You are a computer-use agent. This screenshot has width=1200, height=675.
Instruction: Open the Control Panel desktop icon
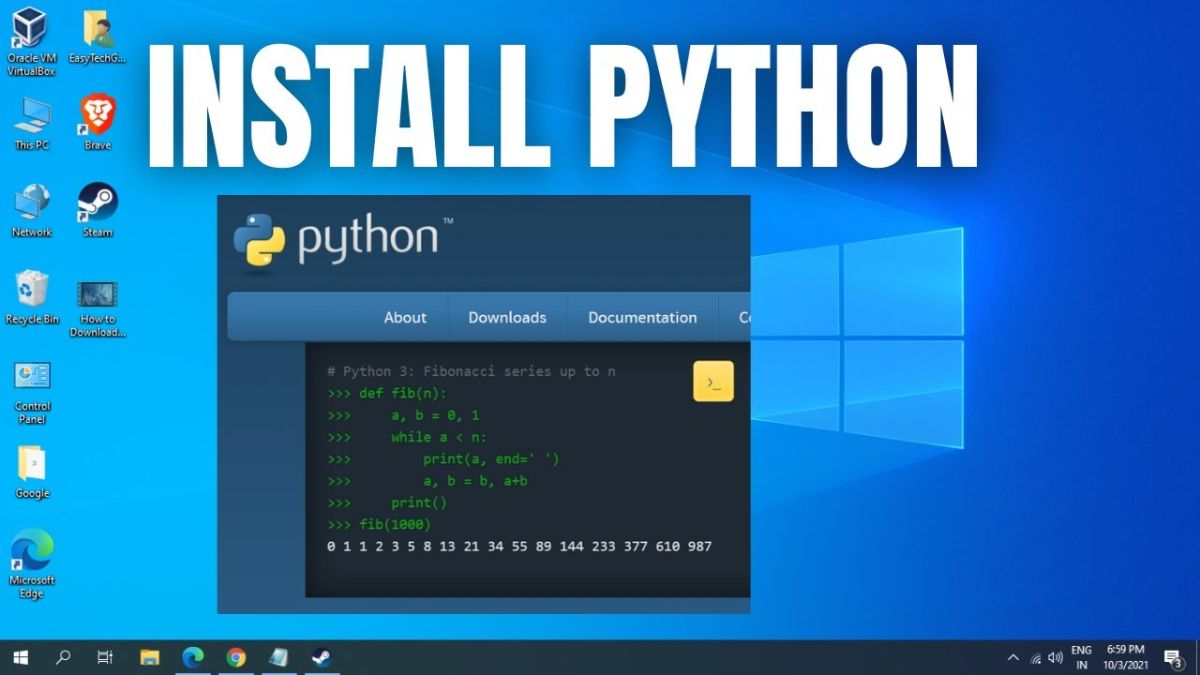tap(32, 378)
